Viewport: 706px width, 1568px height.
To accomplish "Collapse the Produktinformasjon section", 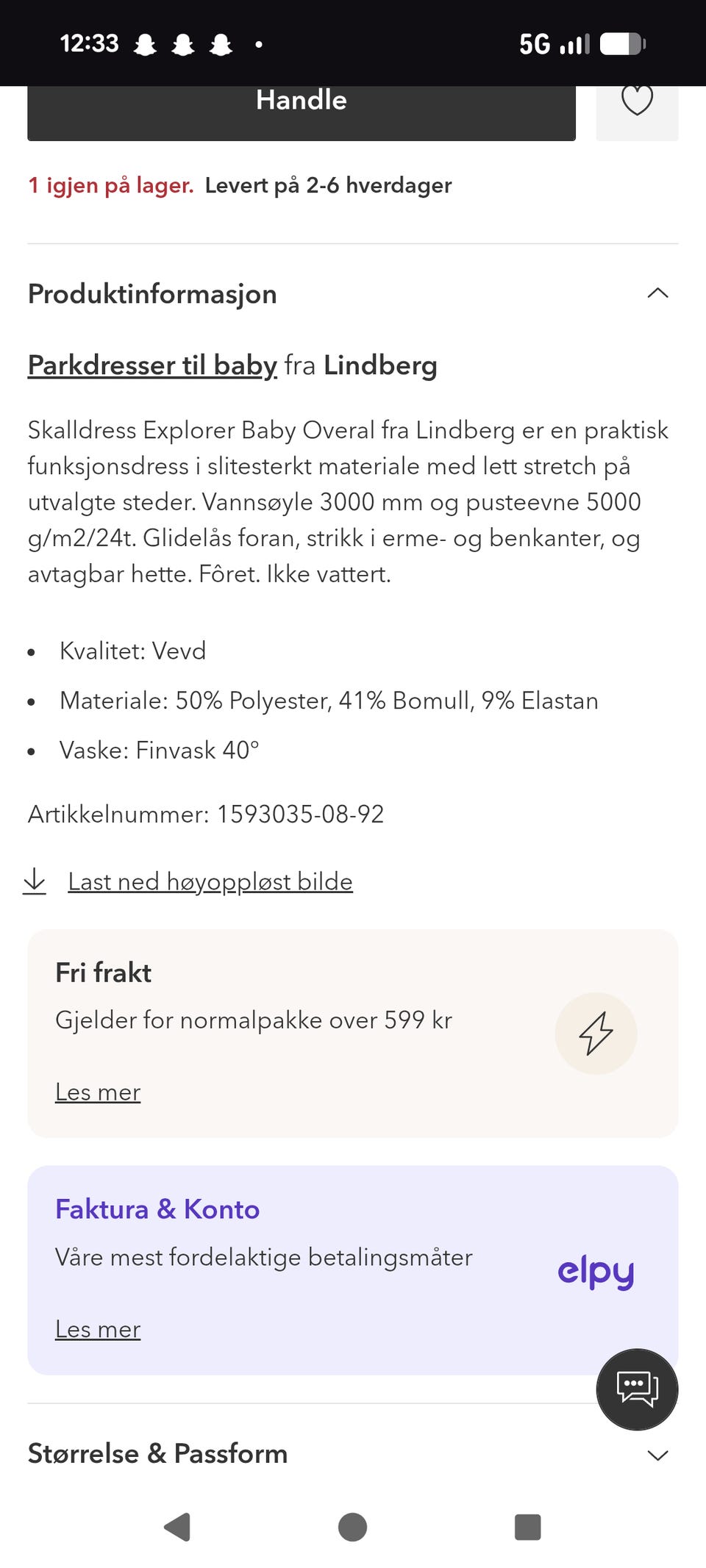I will click(x=657, y=293).
